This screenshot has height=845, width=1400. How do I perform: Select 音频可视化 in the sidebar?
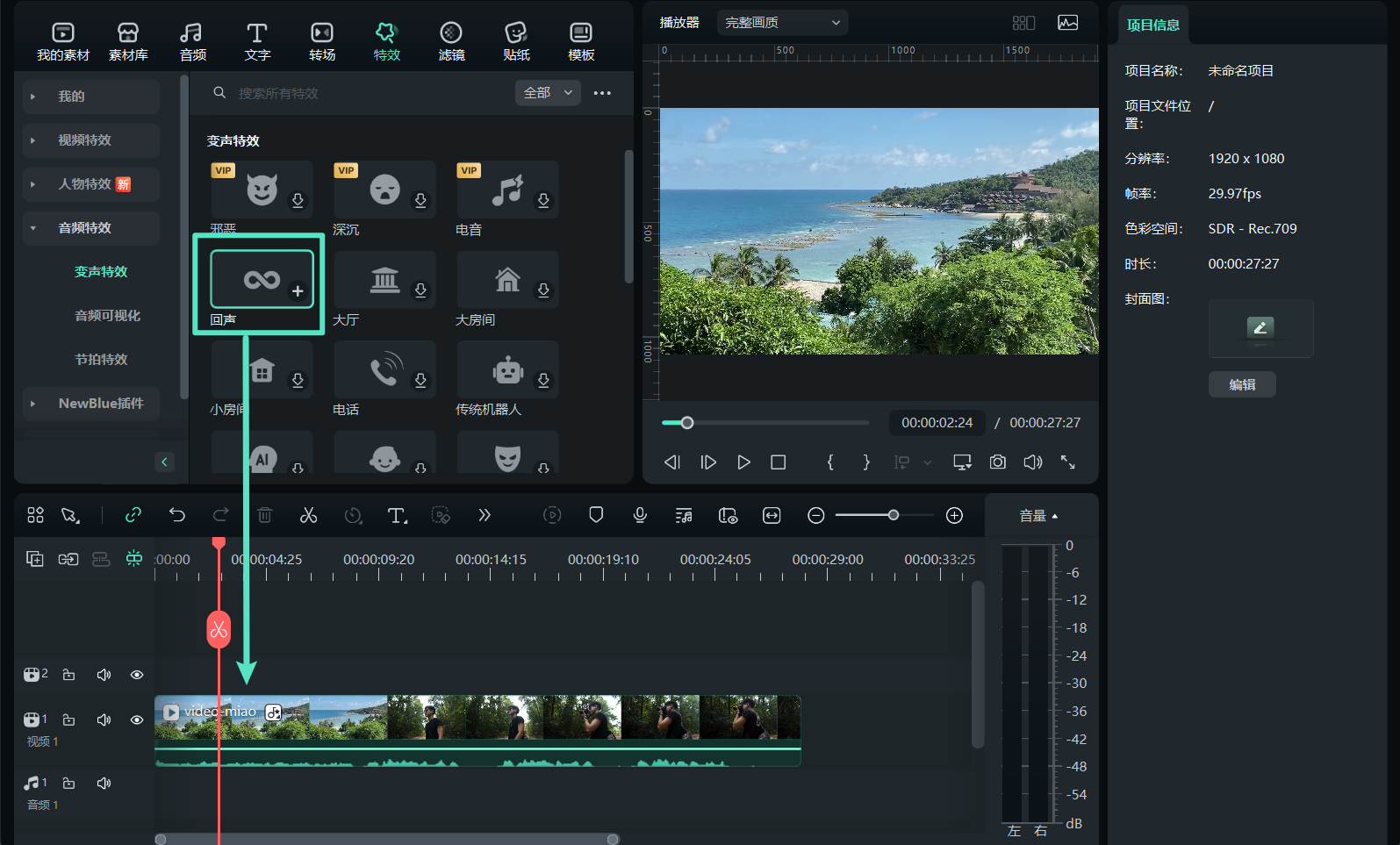(107, 316)
